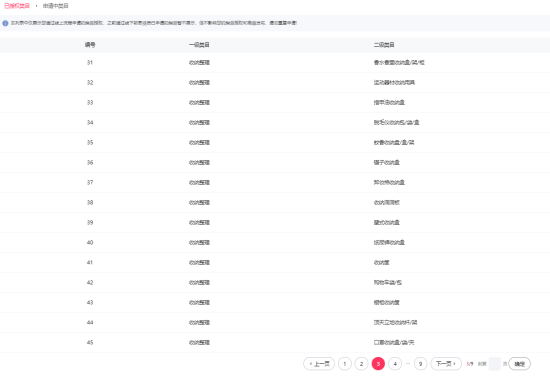Screen dimensions: 550x378
Task: Select table row number 45
Action: pos(275,342)
